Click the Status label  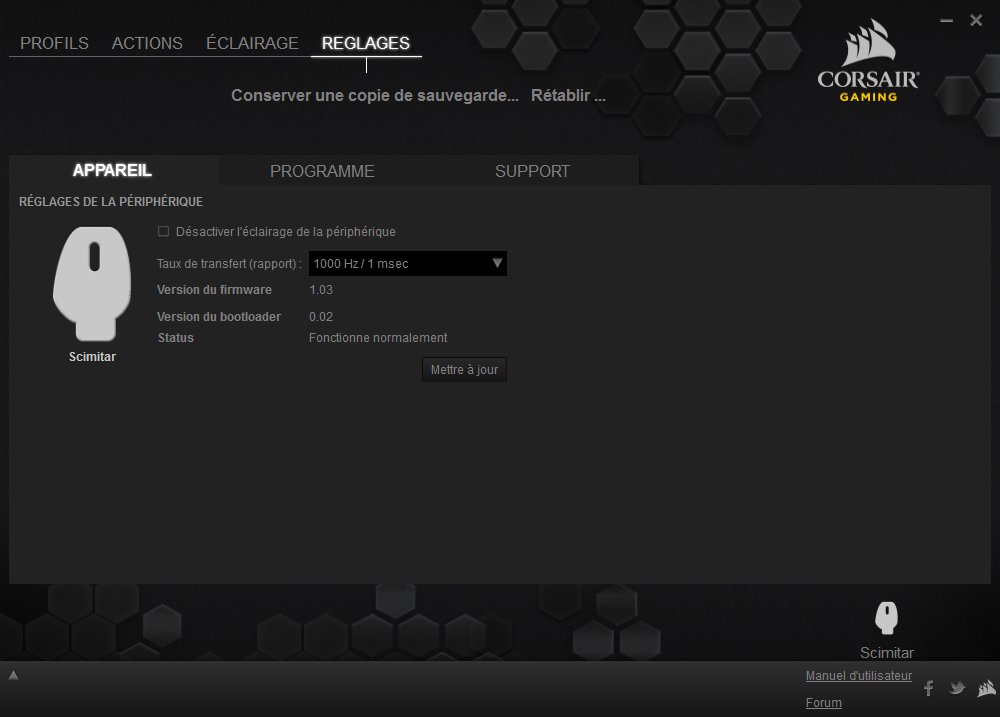[175, 337]
